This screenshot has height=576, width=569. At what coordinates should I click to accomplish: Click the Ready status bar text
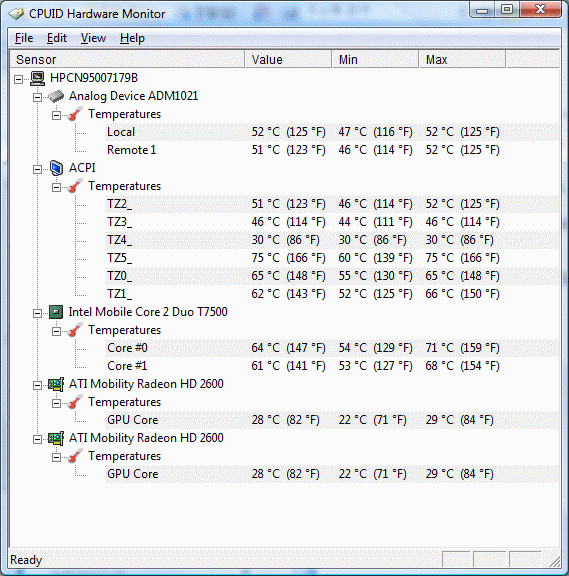coord(26,560)
